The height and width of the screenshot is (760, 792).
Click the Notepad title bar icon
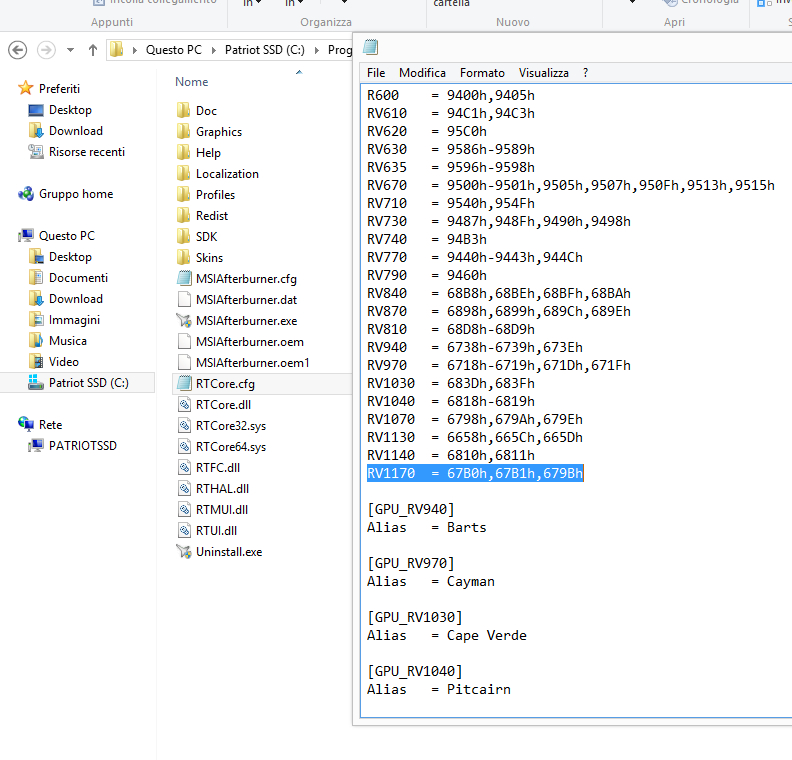pyautogui.click(x=370, y=47)
